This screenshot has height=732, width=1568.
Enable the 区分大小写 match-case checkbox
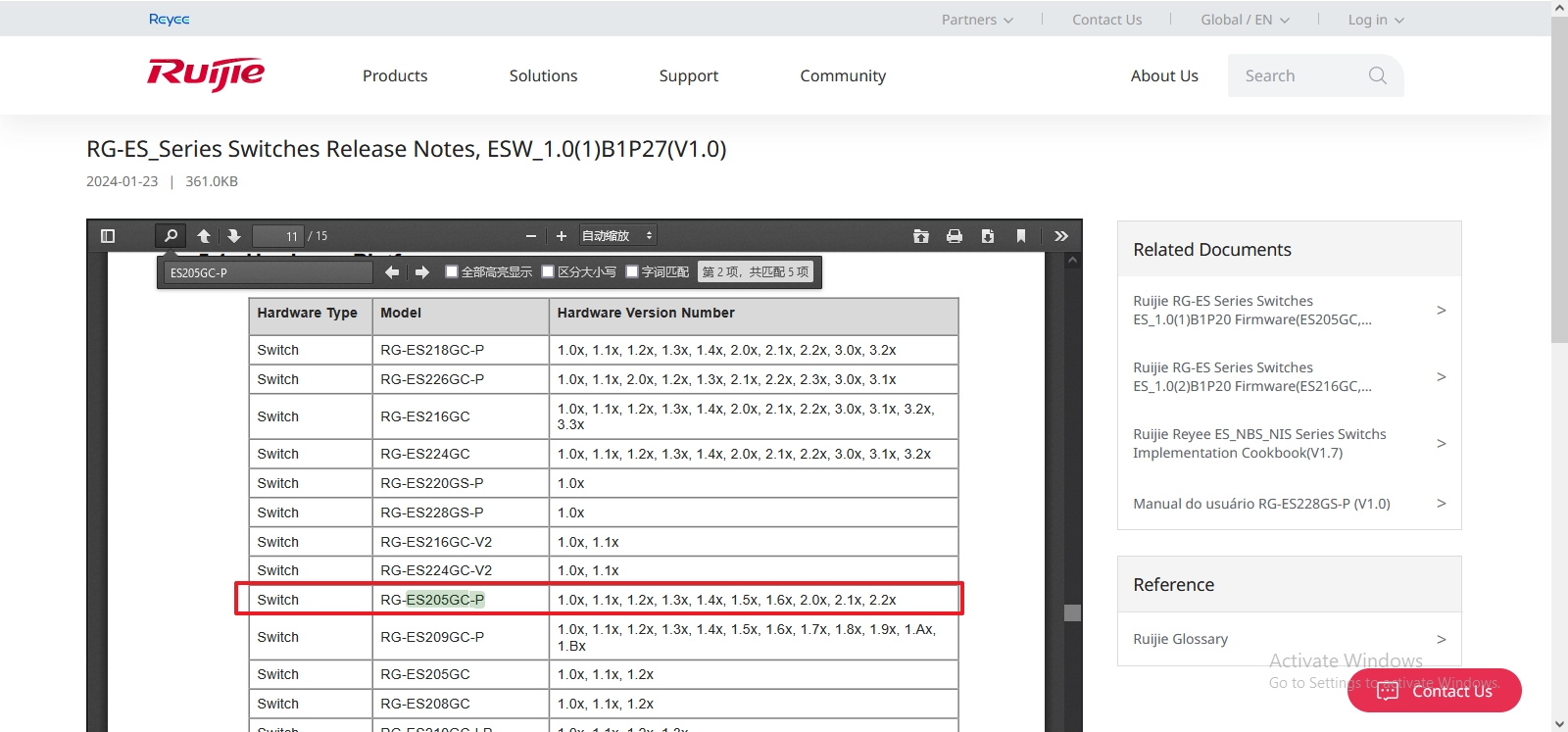click(548, 272)
